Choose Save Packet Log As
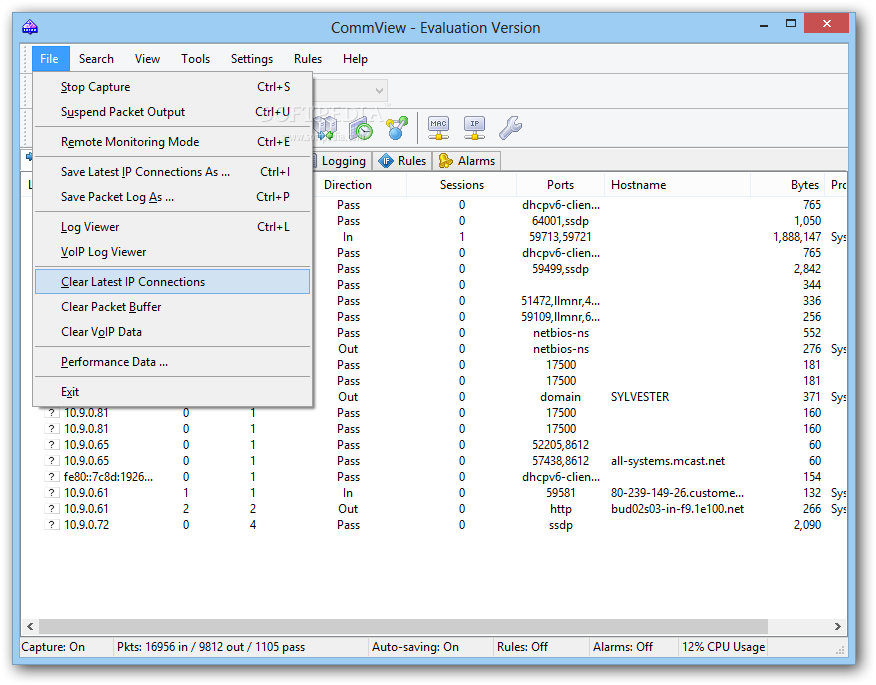 pyautogui.click(x=172, y=197)
